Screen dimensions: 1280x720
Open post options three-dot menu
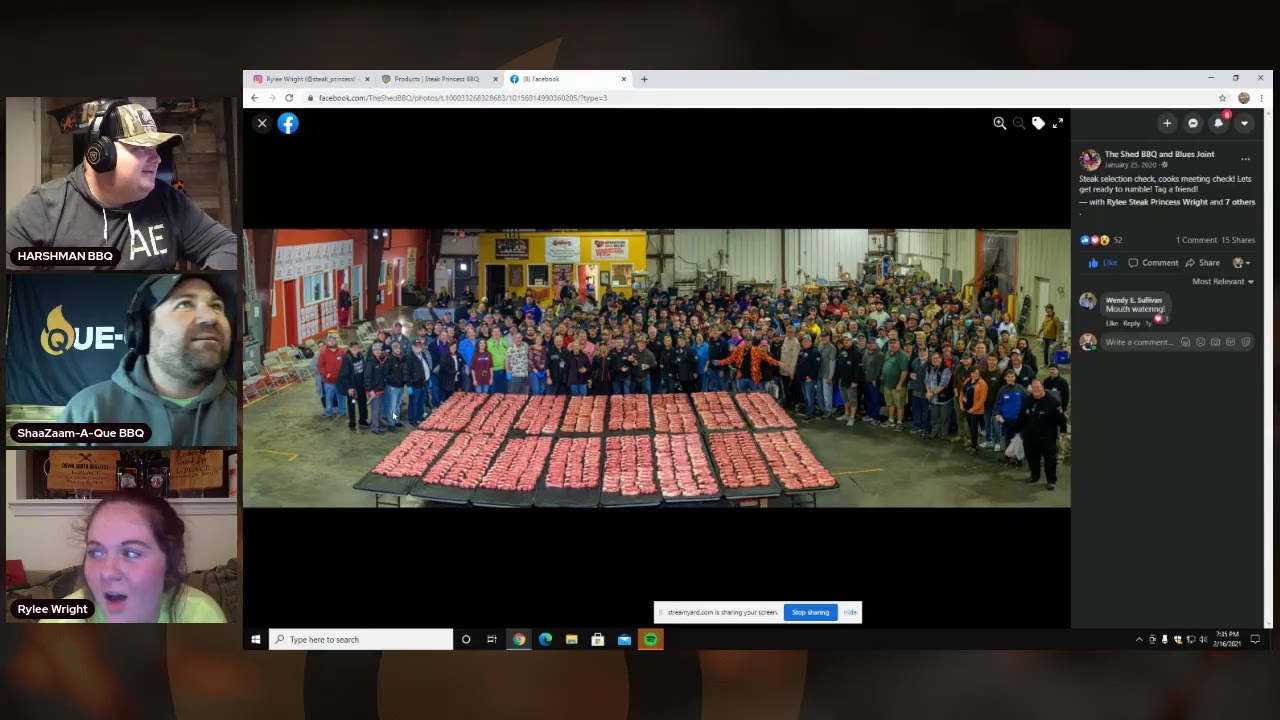[1245, 159]
